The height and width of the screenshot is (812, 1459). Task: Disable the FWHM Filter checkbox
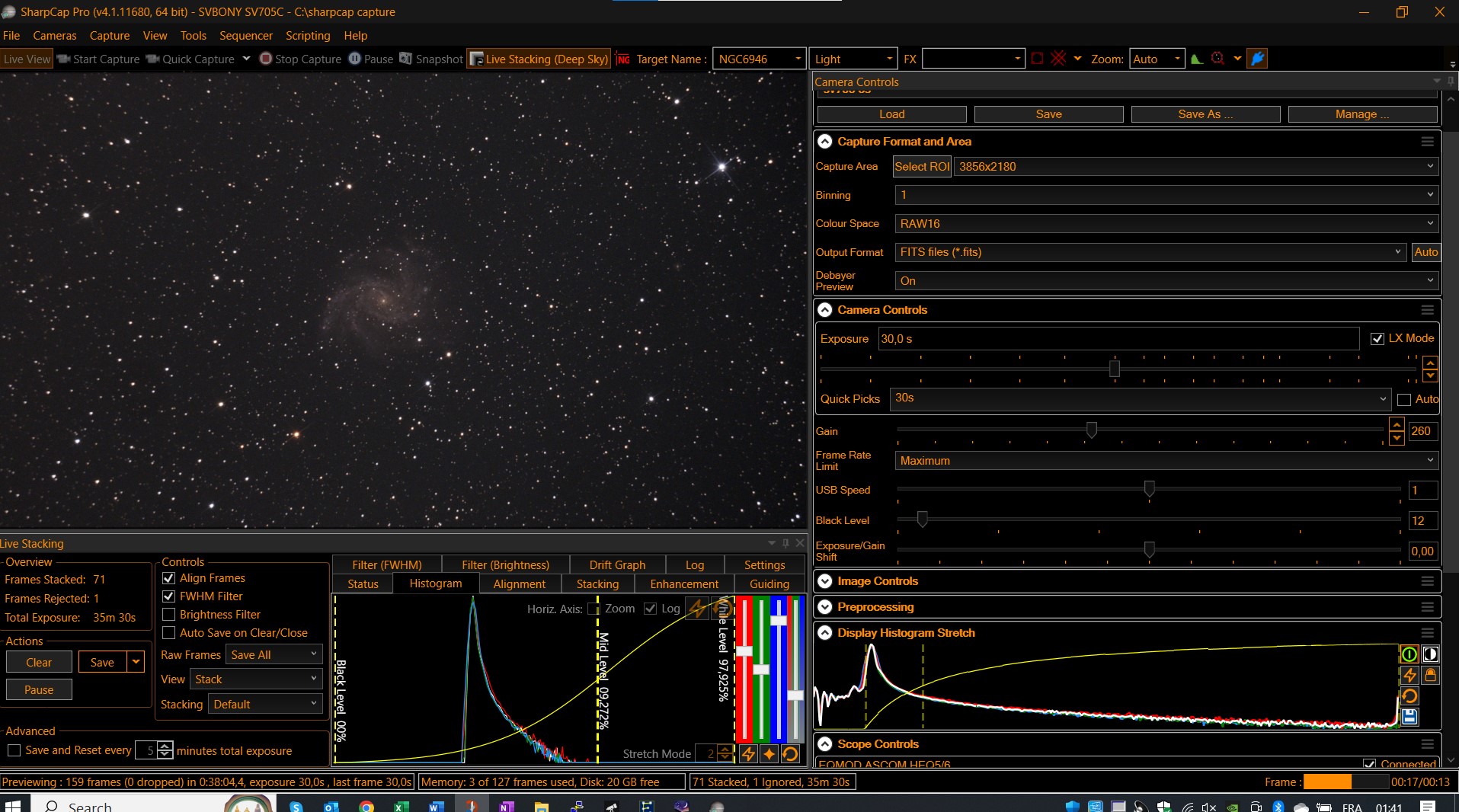(169, 596)
